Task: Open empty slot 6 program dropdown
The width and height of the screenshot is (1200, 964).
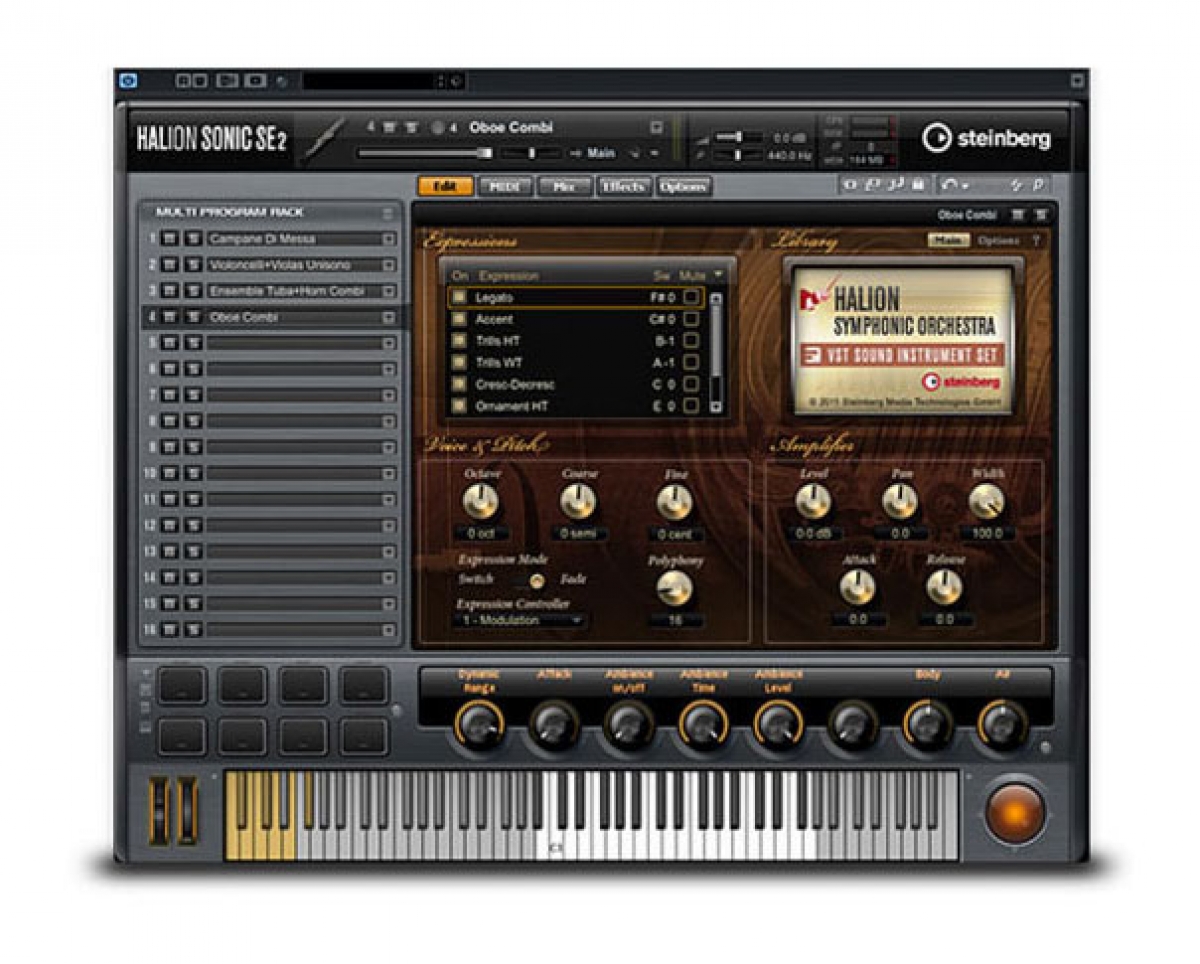Action: [x=388, y=369]
